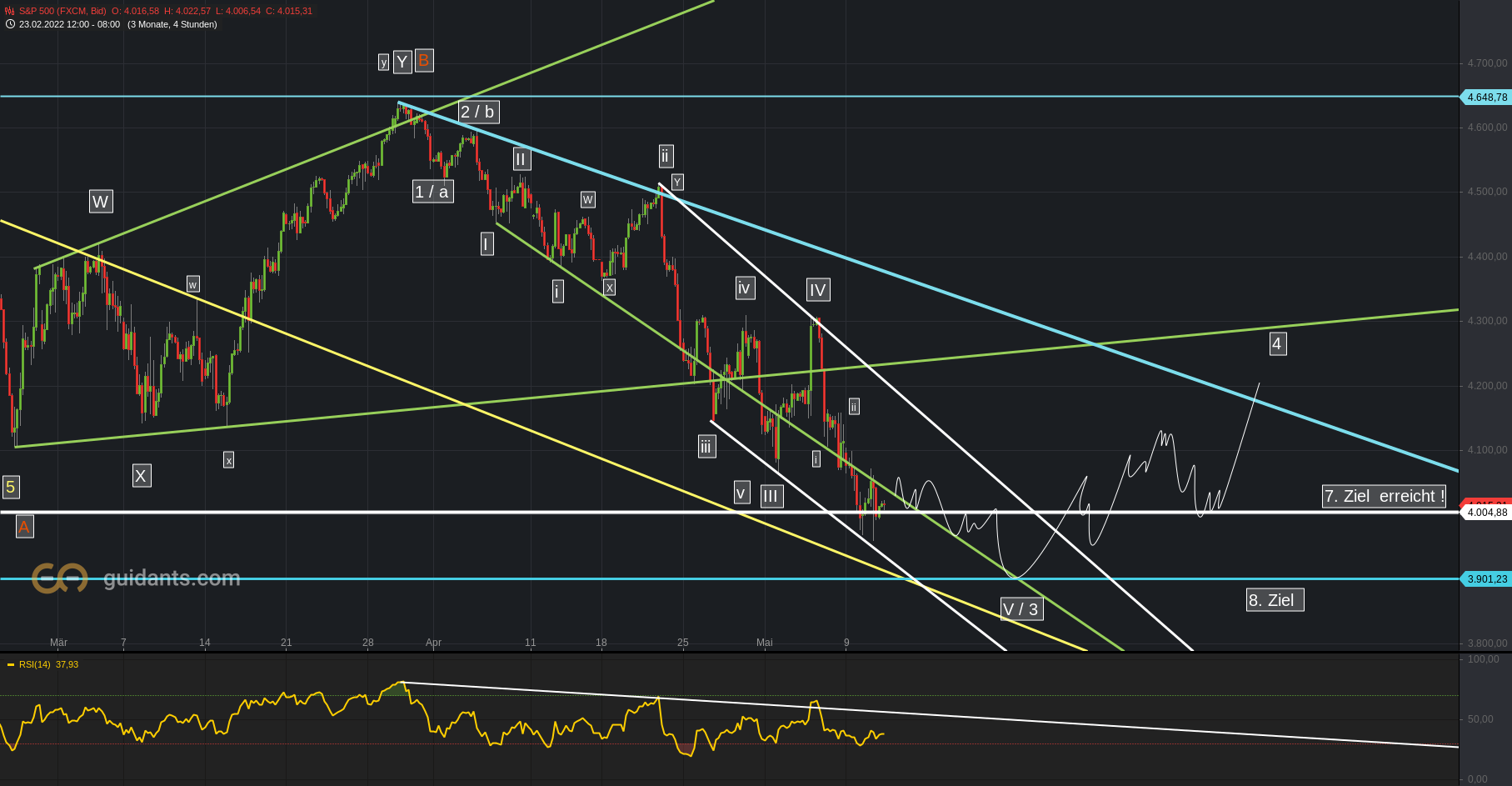The width and height of the screenshot is (1512, 786).
Task: Click the yellow RSI color marker
Action: tap(10, 665)
